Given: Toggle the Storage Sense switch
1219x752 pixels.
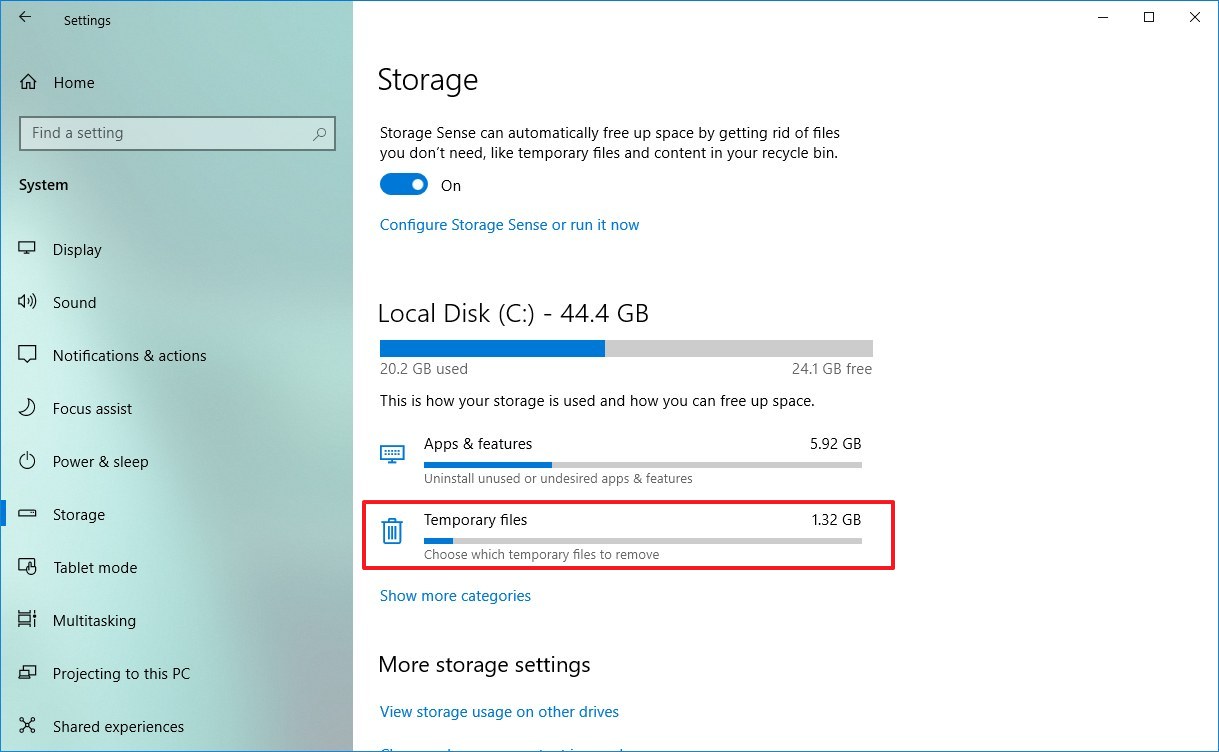Looking at the screenshot, I should tap(403, 184).
